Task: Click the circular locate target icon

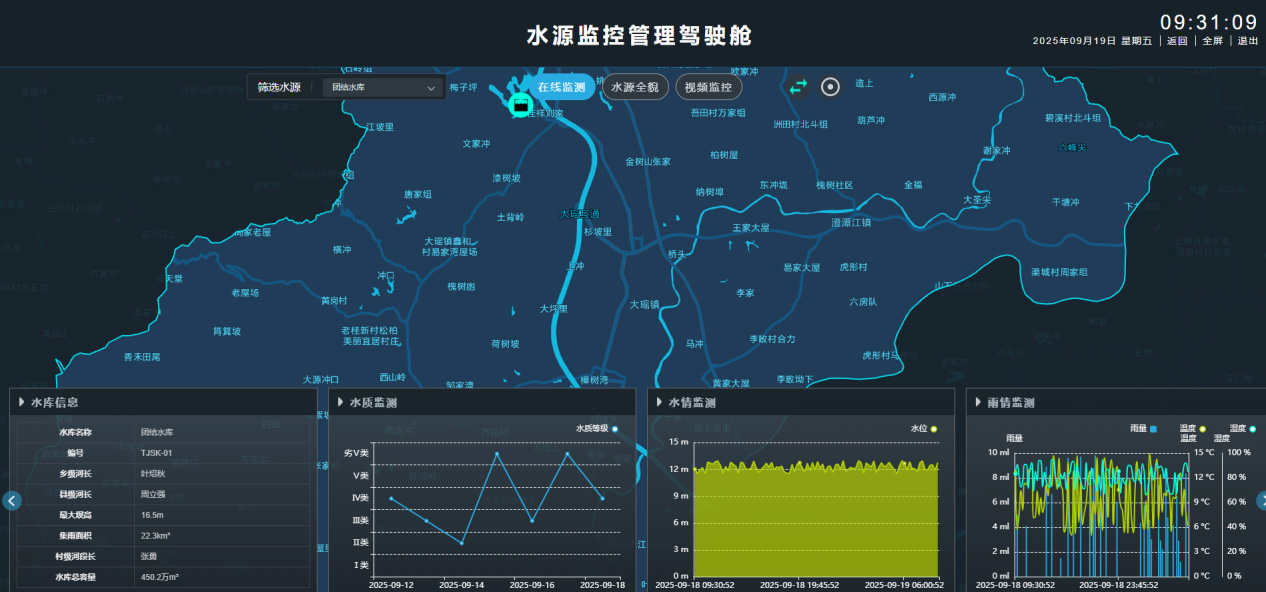Action: (830, 87)
